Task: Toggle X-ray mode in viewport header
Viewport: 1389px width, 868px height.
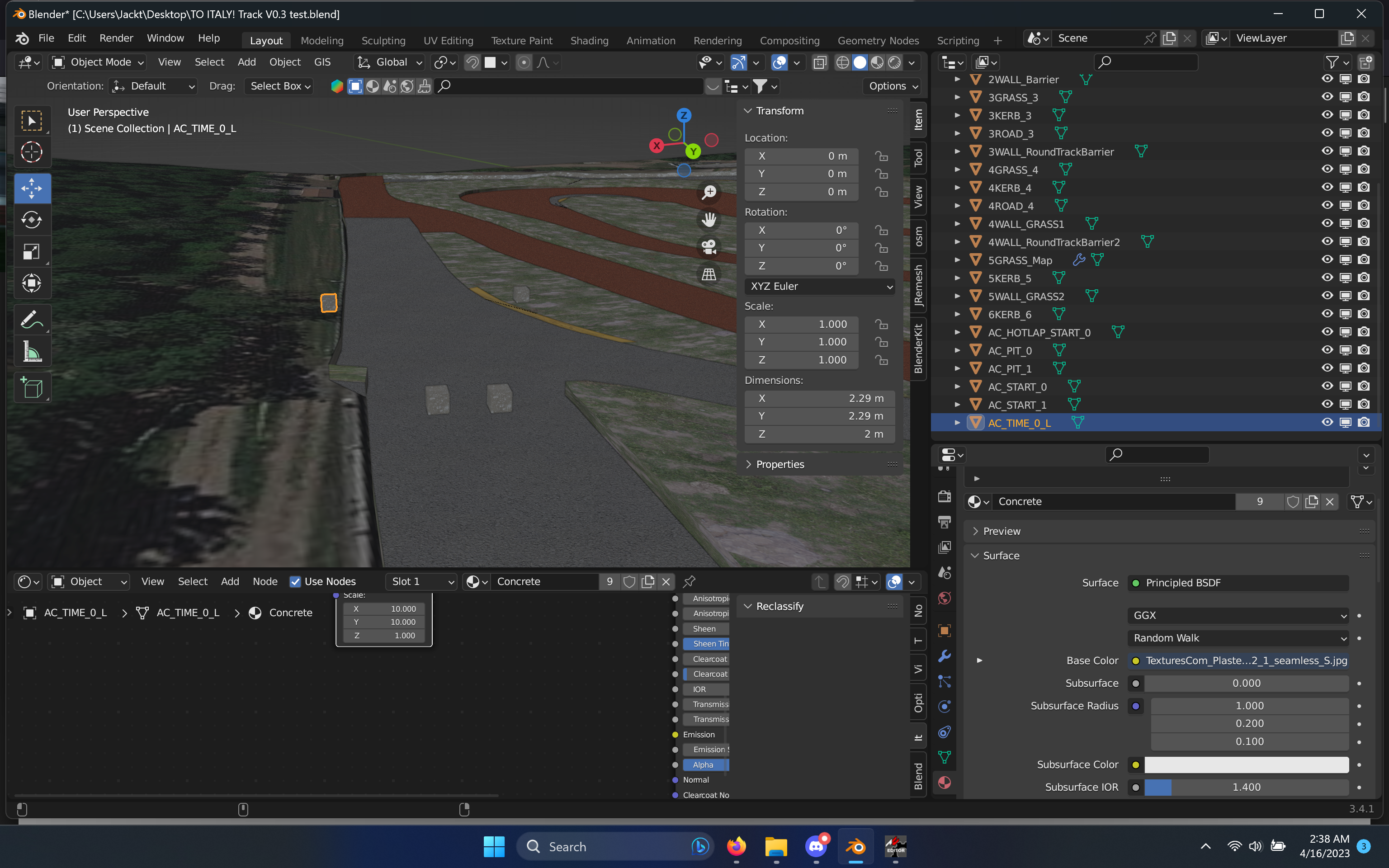Action: 820,62
